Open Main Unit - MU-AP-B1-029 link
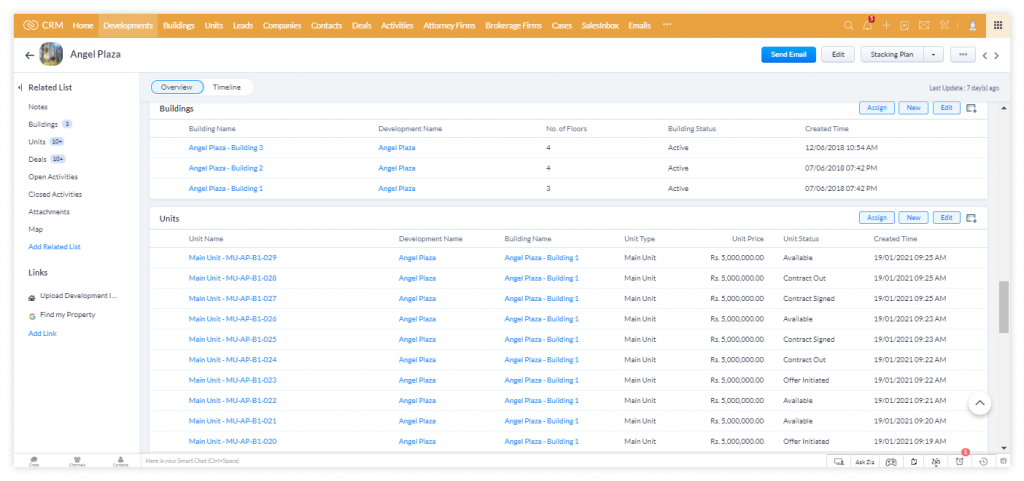 point(232,258)
